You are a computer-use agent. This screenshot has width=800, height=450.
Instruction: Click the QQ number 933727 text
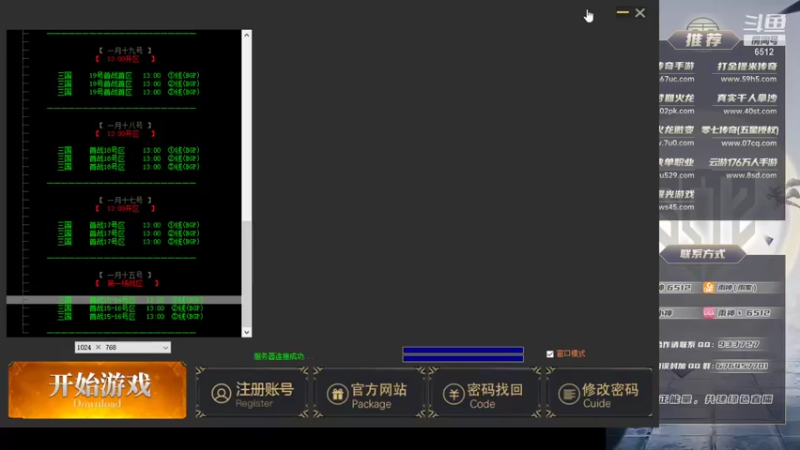click(x=739, y=344)
